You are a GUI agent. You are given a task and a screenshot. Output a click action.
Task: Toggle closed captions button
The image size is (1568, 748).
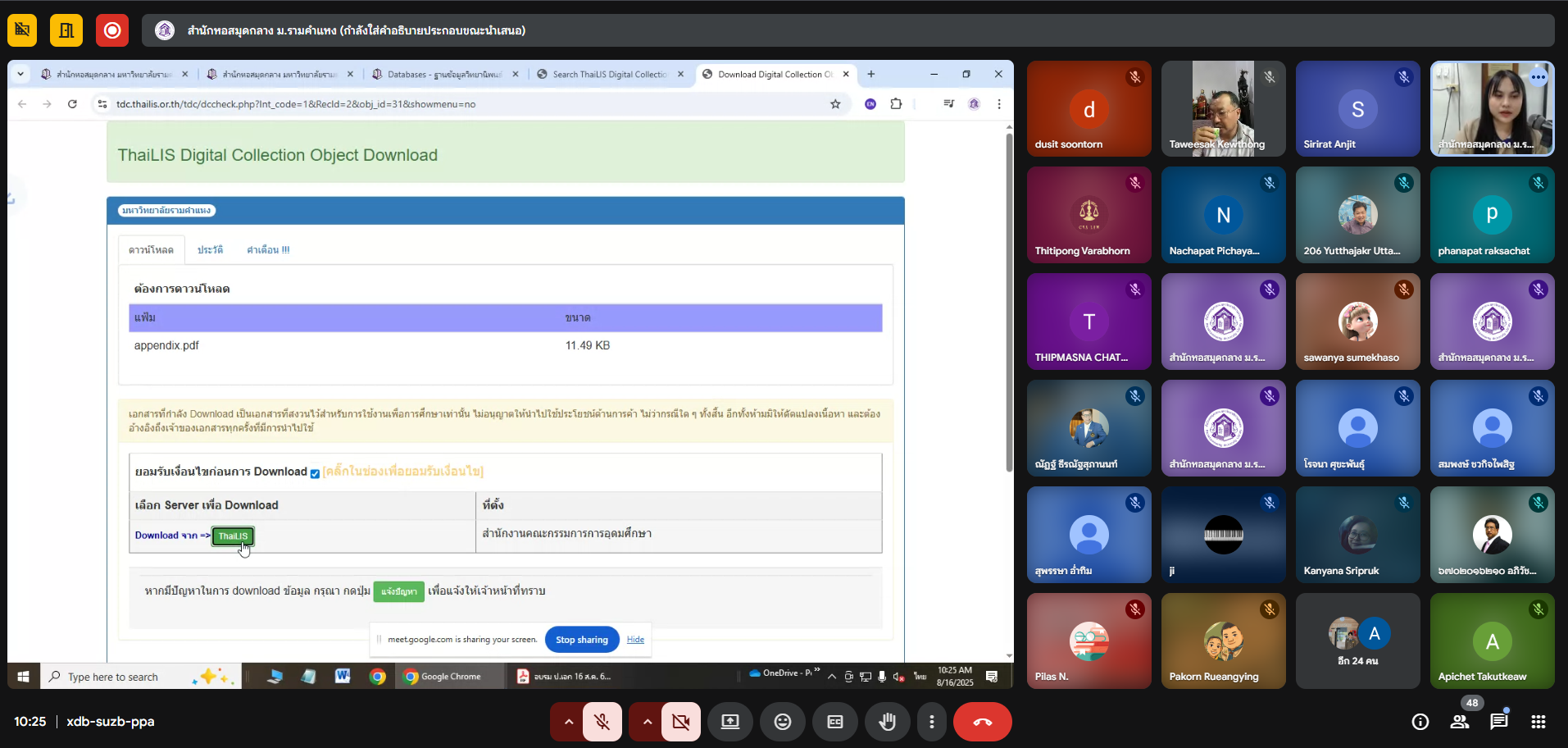click(835, 722)
